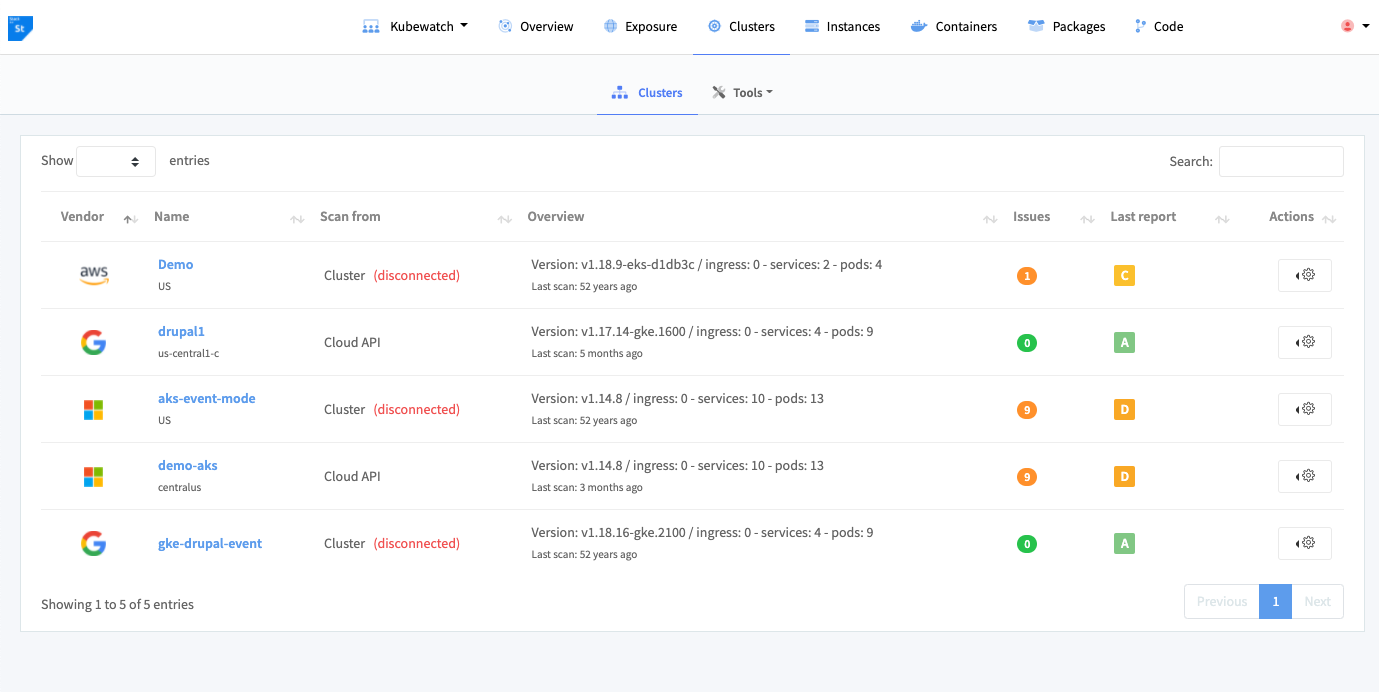Select the Clusters top navigation tab
This screenshot has width=1379, height=692.
click(x=741, y=27)
